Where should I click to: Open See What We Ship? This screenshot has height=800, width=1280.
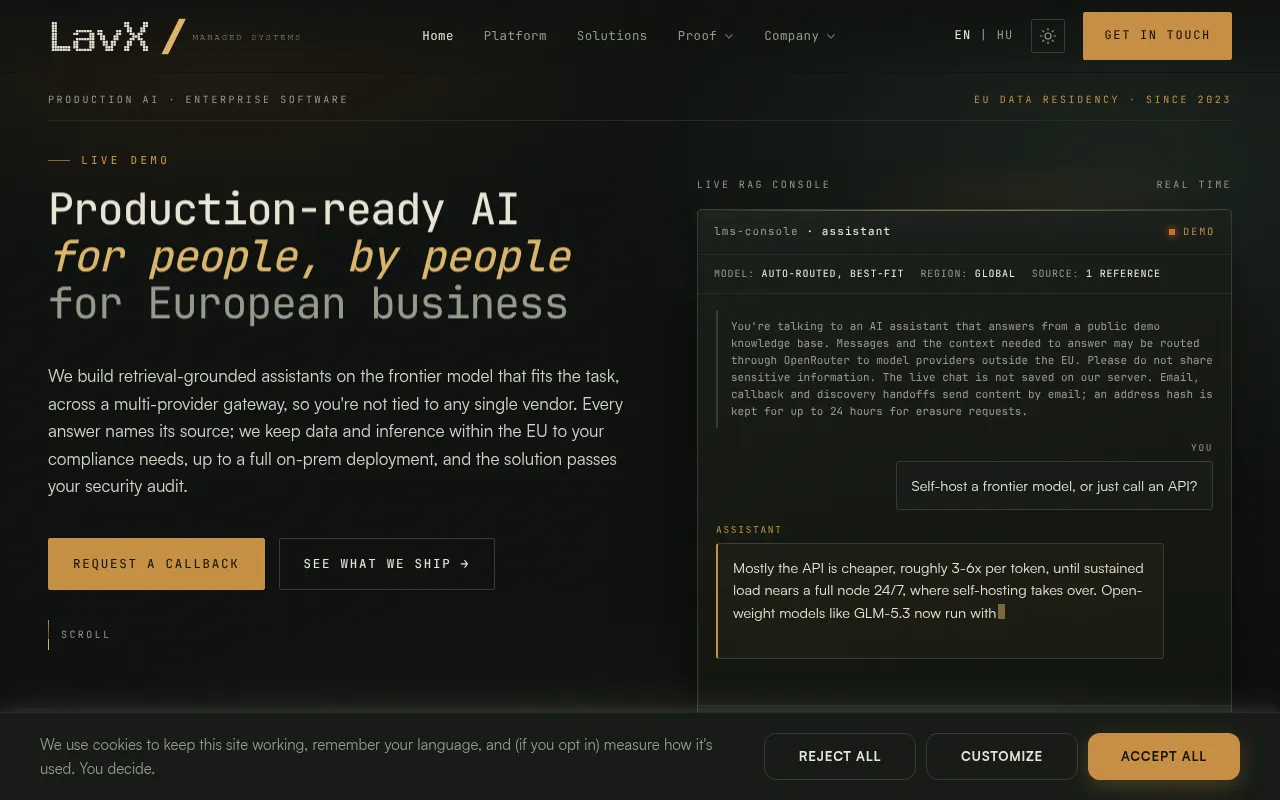[387, 564]
